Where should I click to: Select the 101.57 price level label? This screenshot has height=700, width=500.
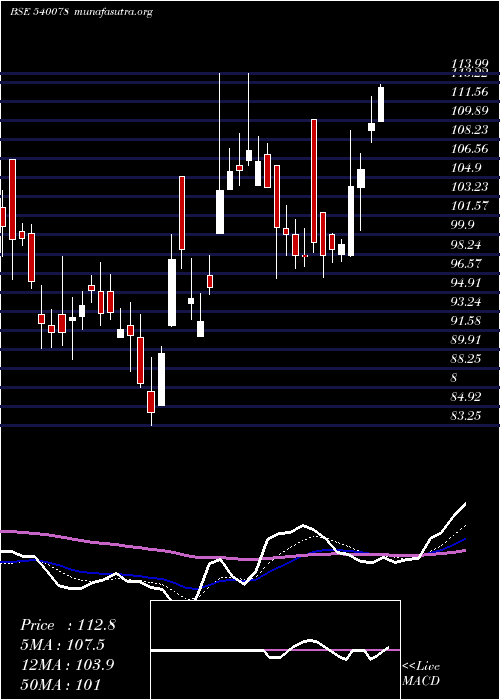(469, 206)
